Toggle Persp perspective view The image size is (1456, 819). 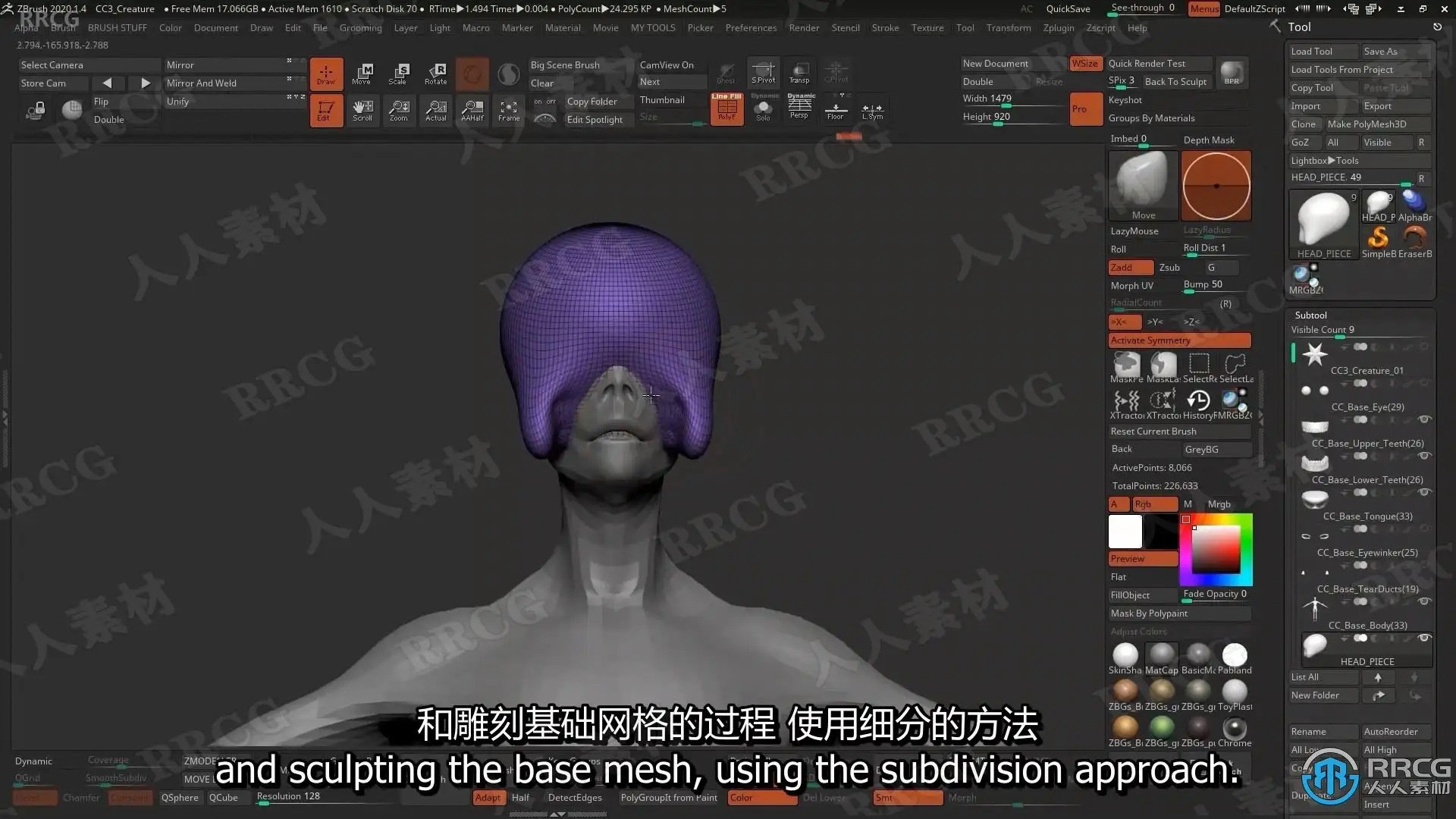(x=799, y=108)
